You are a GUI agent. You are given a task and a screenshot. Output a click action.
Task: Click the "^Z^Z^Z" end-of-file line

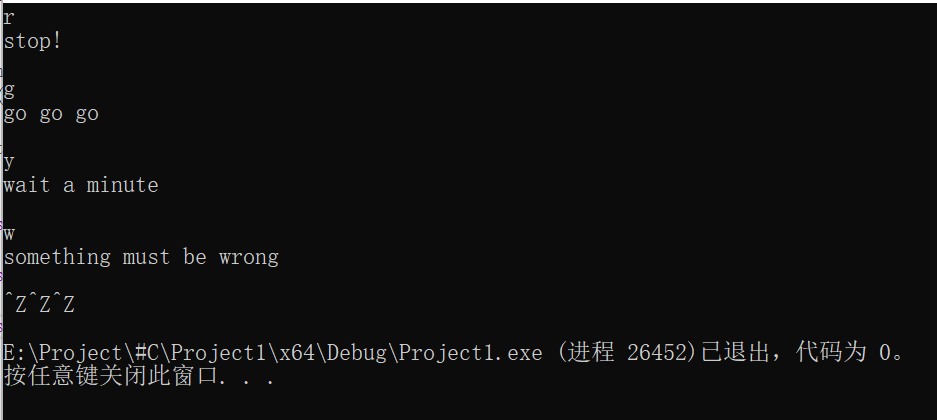pos(39,305)
